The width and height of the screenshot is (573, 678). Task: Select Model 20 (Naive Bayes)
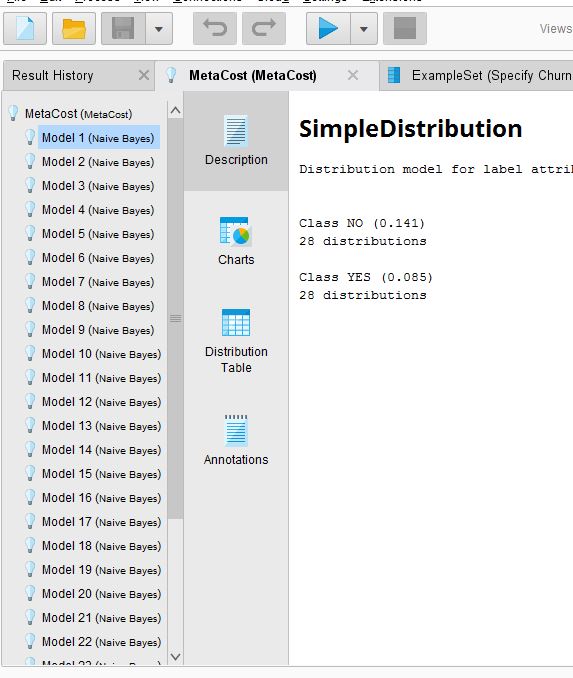(x=102, y=594)
